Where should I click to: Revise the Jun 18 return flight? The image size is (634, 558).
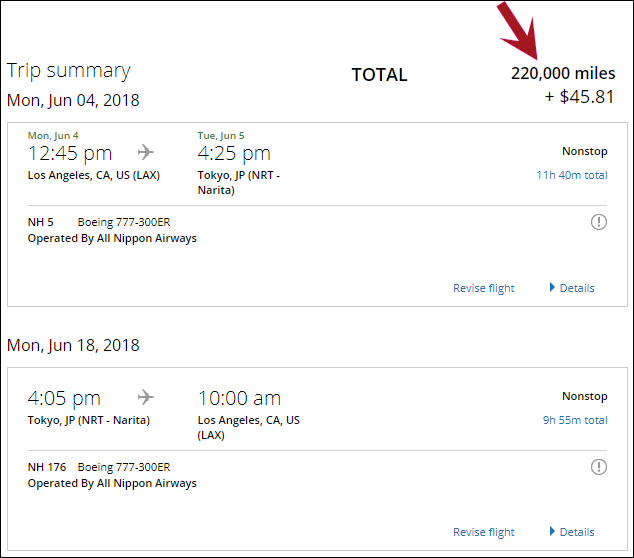[483, 532]
